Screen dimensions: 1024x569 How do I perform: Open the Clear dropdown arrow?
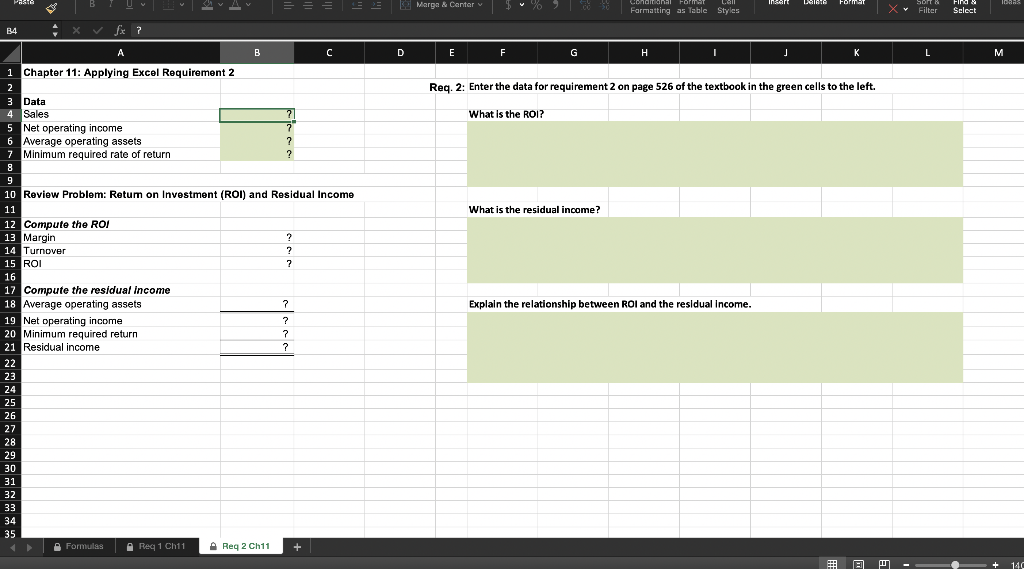(x=906, y=9)
